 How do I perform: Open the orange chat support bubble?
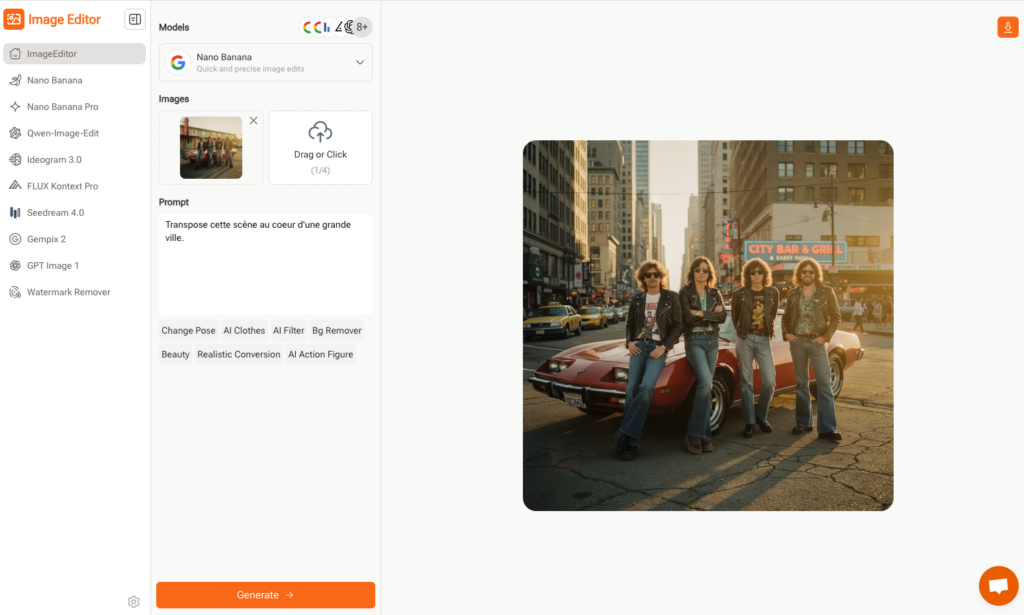[x=997, y=586]
